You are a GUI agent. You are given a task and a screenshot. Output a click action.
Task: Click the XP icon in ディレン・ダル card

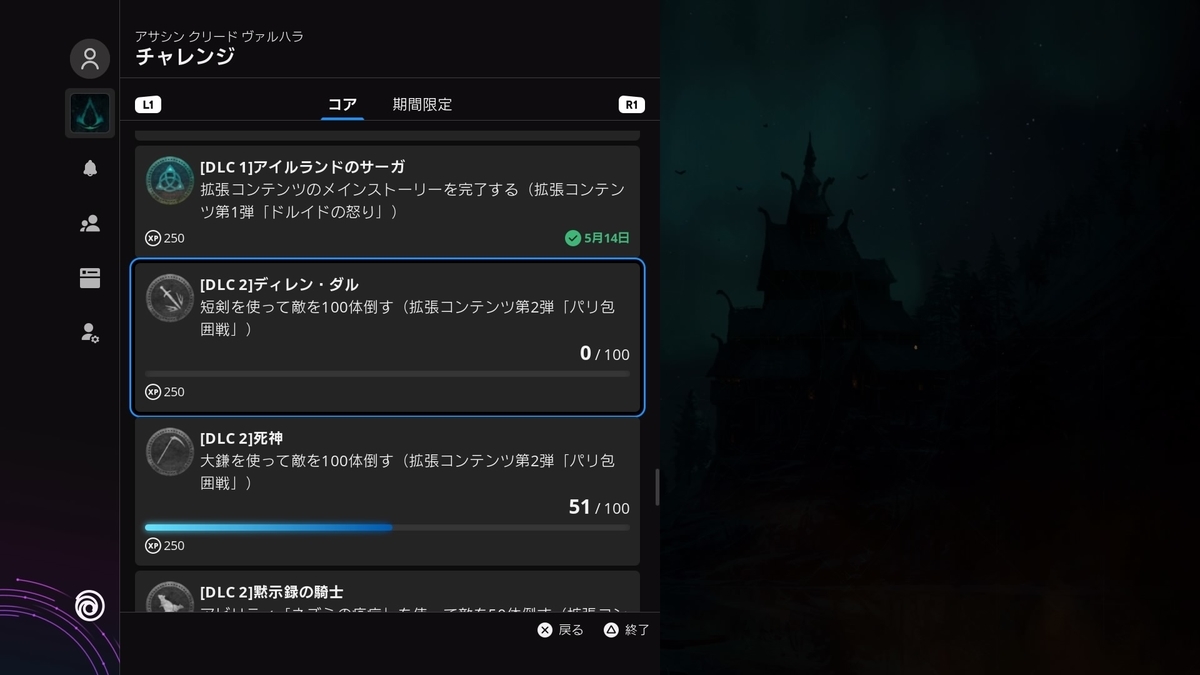pos(153,392)
